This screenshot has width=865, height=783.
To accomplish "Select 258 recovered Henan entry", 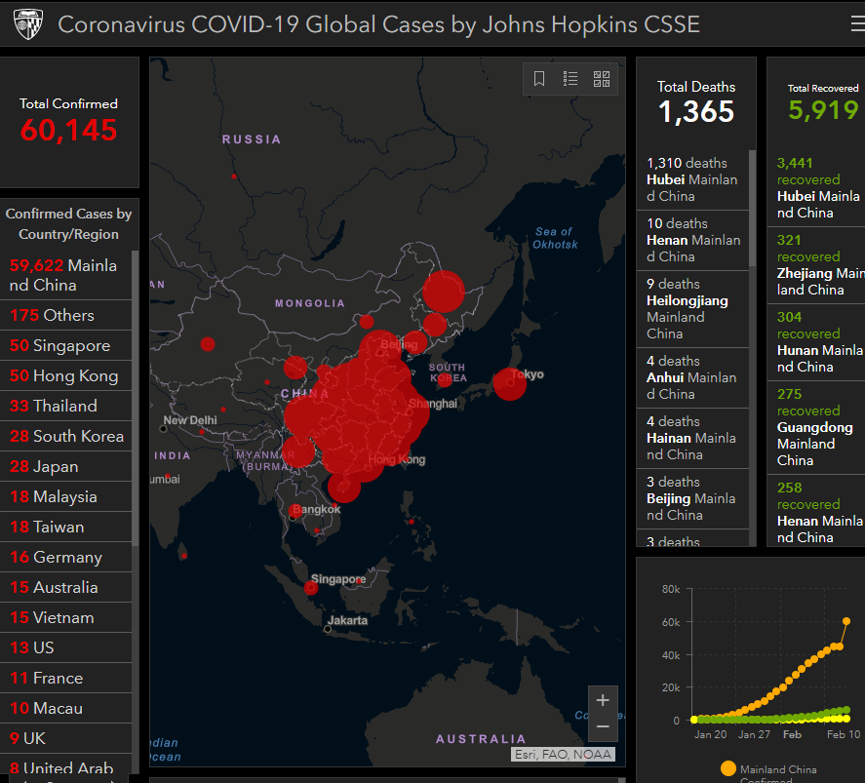I will click(x=816, y=510).
